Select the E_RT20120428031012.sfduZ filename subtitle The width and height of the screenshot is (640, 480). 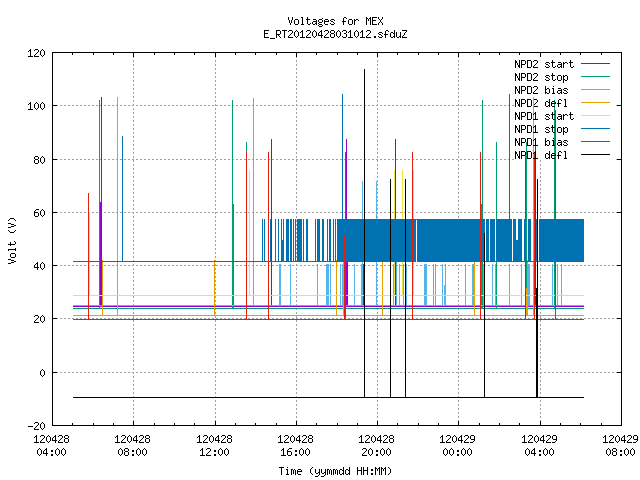pos(335,34)
